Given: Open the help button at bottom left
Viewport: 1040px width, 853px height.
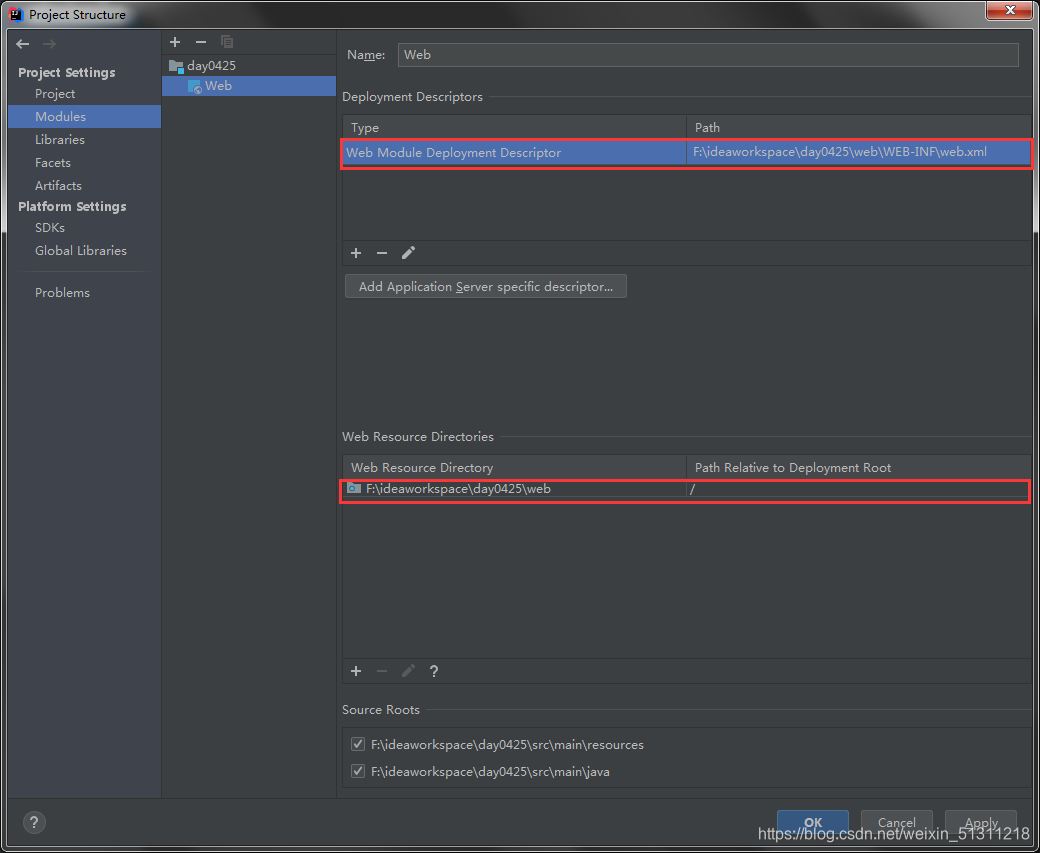Looking at the screenshot, I should 34,822.
